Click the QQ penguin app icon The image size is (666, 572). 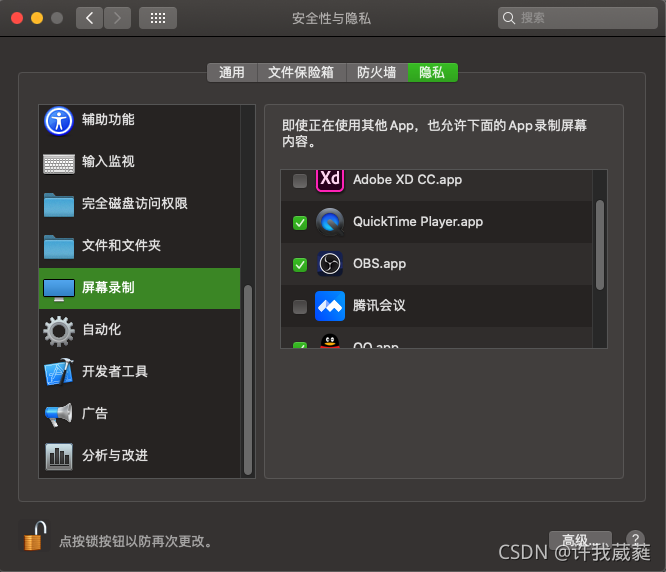330,341
